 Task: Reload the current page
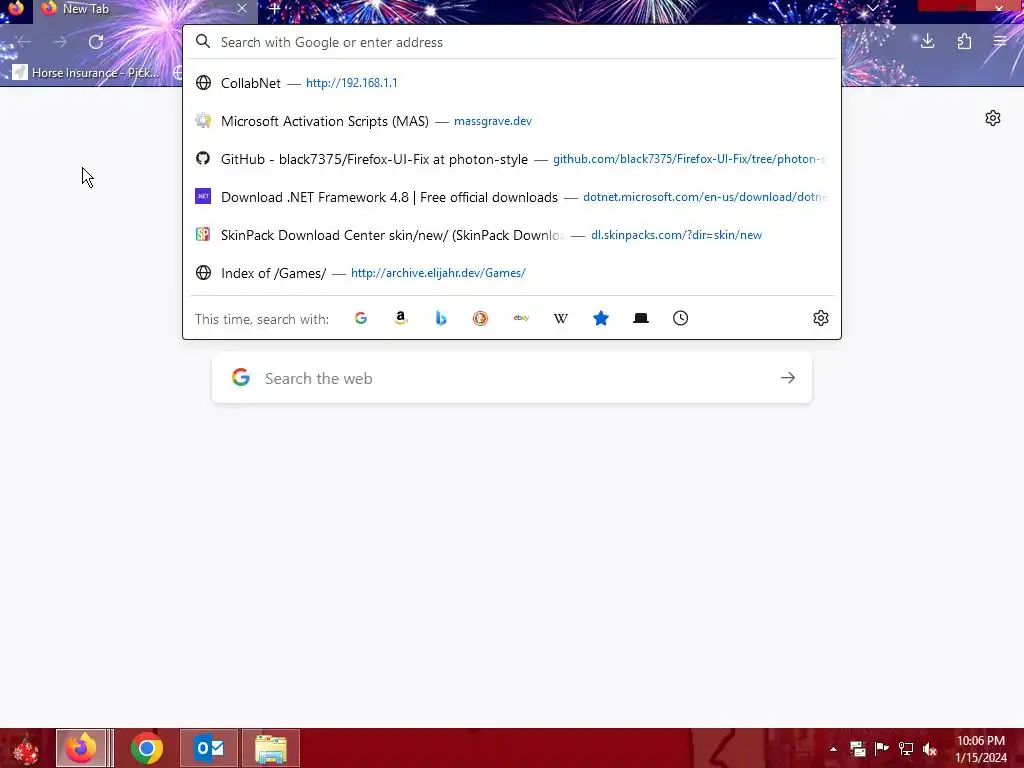[96, 42]
